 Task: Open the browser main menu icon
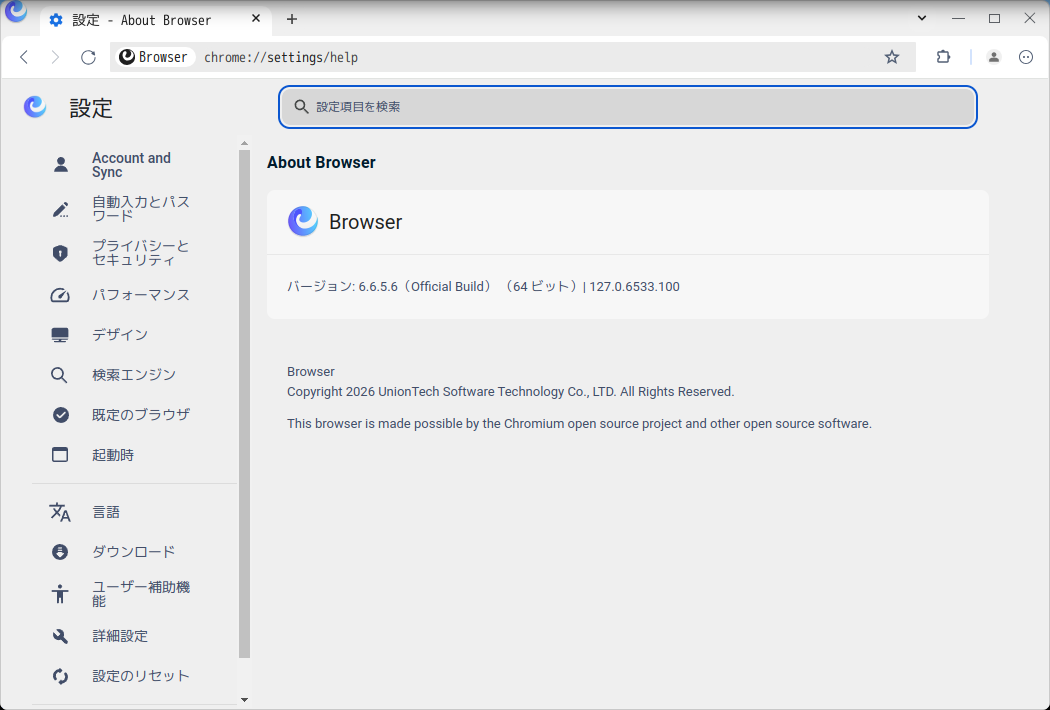pyautogui.click(x=1026, y=57)
